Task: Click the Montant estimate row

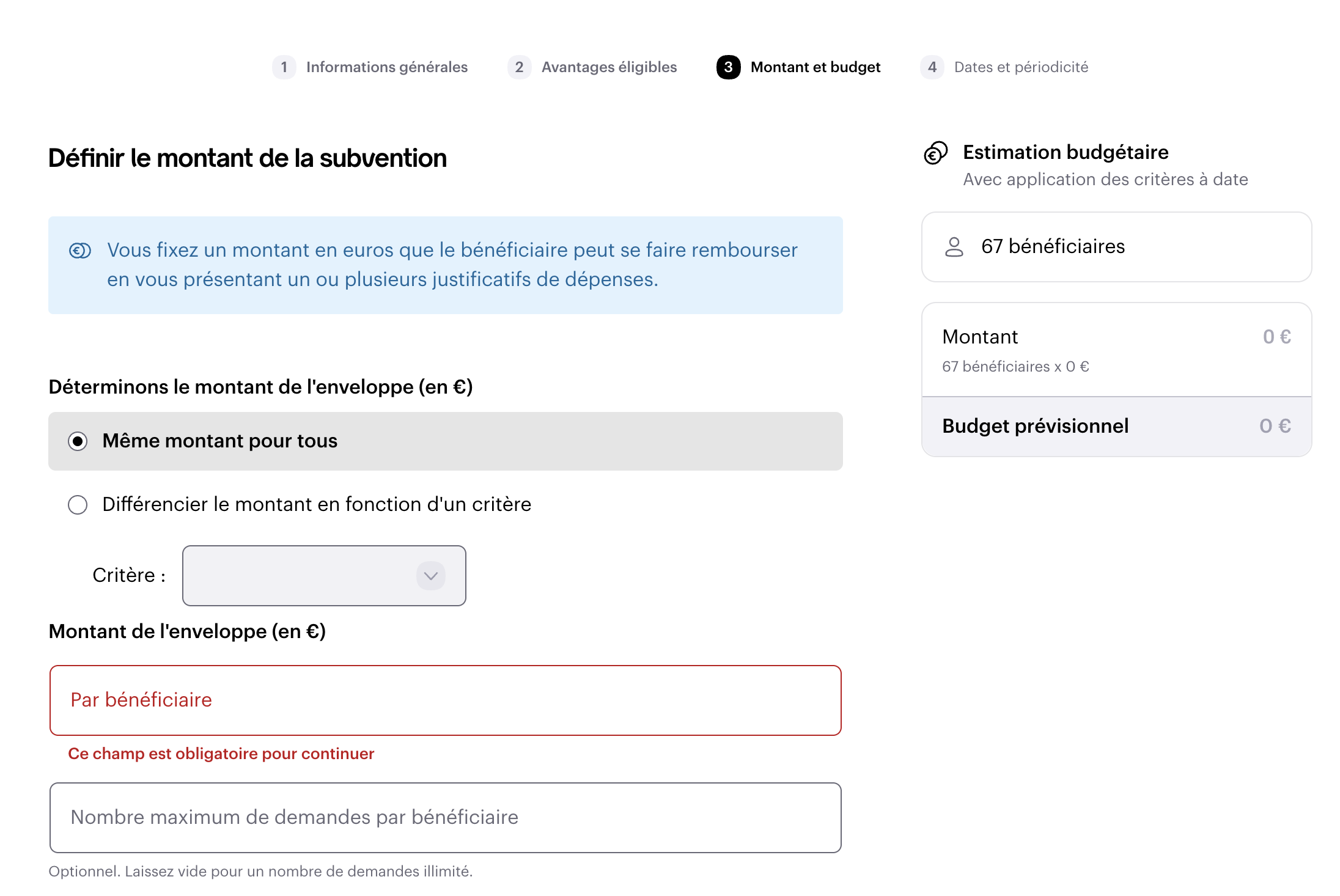Action: click(x=1117, y=350)
